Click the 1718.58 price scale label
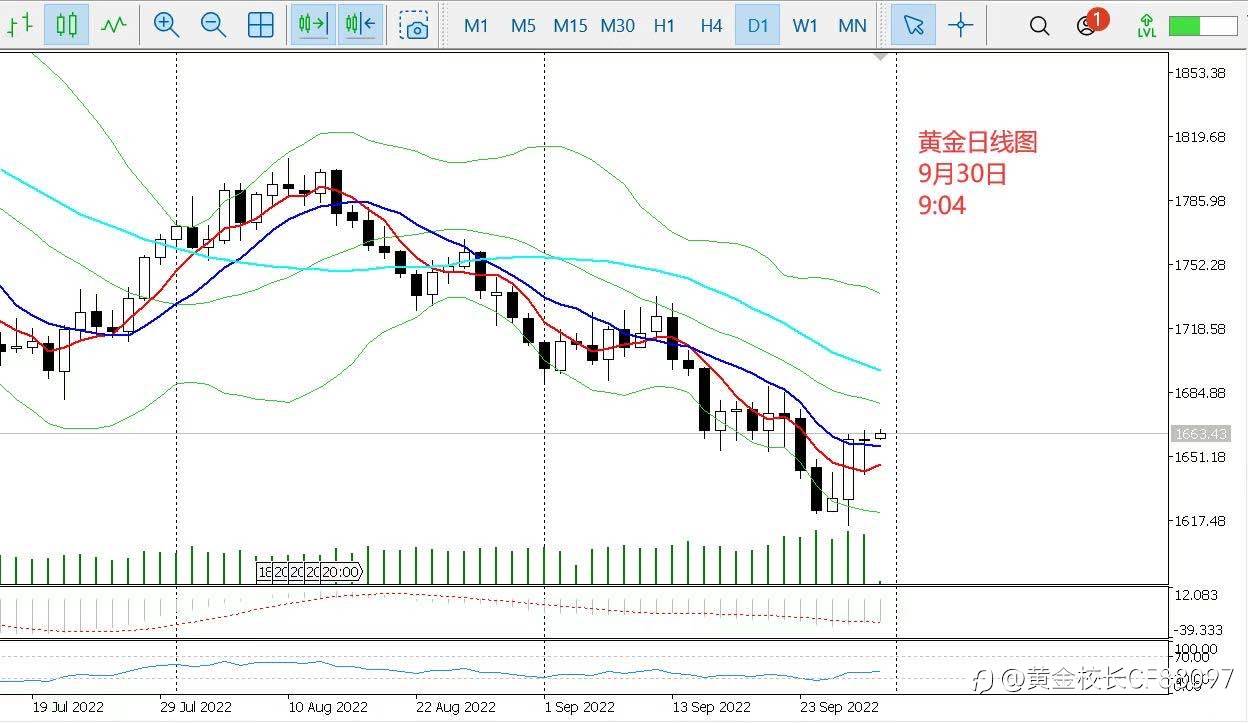This screenshot has width=1248, height=723. pos(1201,329)
